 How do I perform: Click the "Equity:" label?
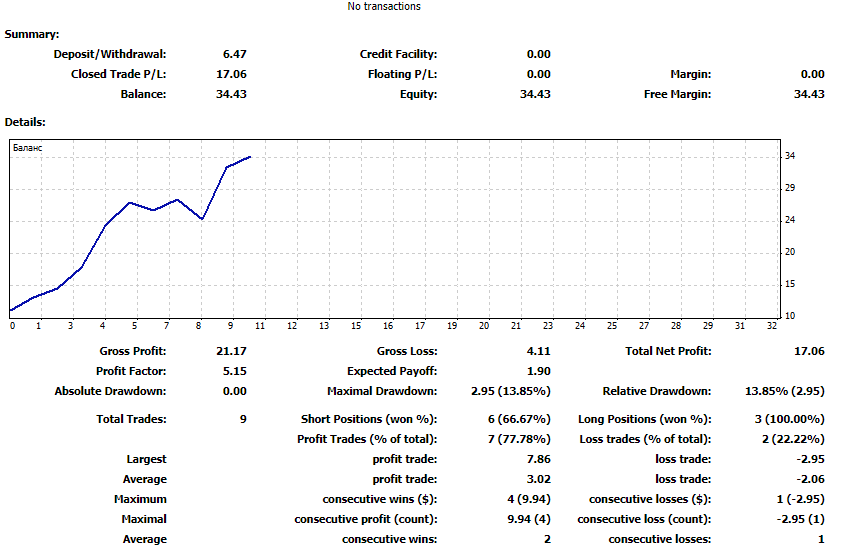418,94
